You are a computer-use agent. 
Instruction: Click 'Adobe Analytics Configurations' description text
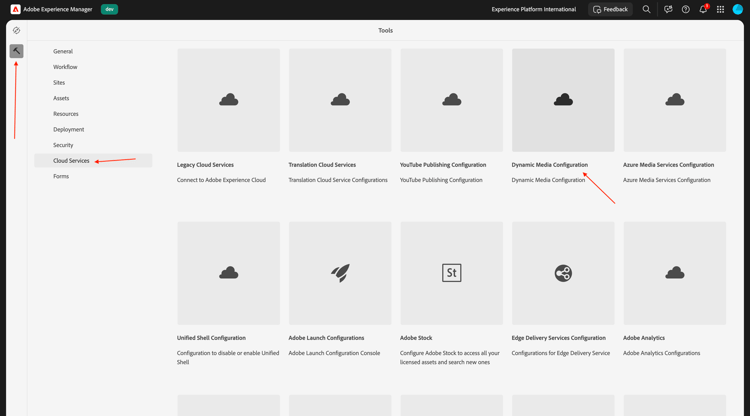tap(662, 353)
